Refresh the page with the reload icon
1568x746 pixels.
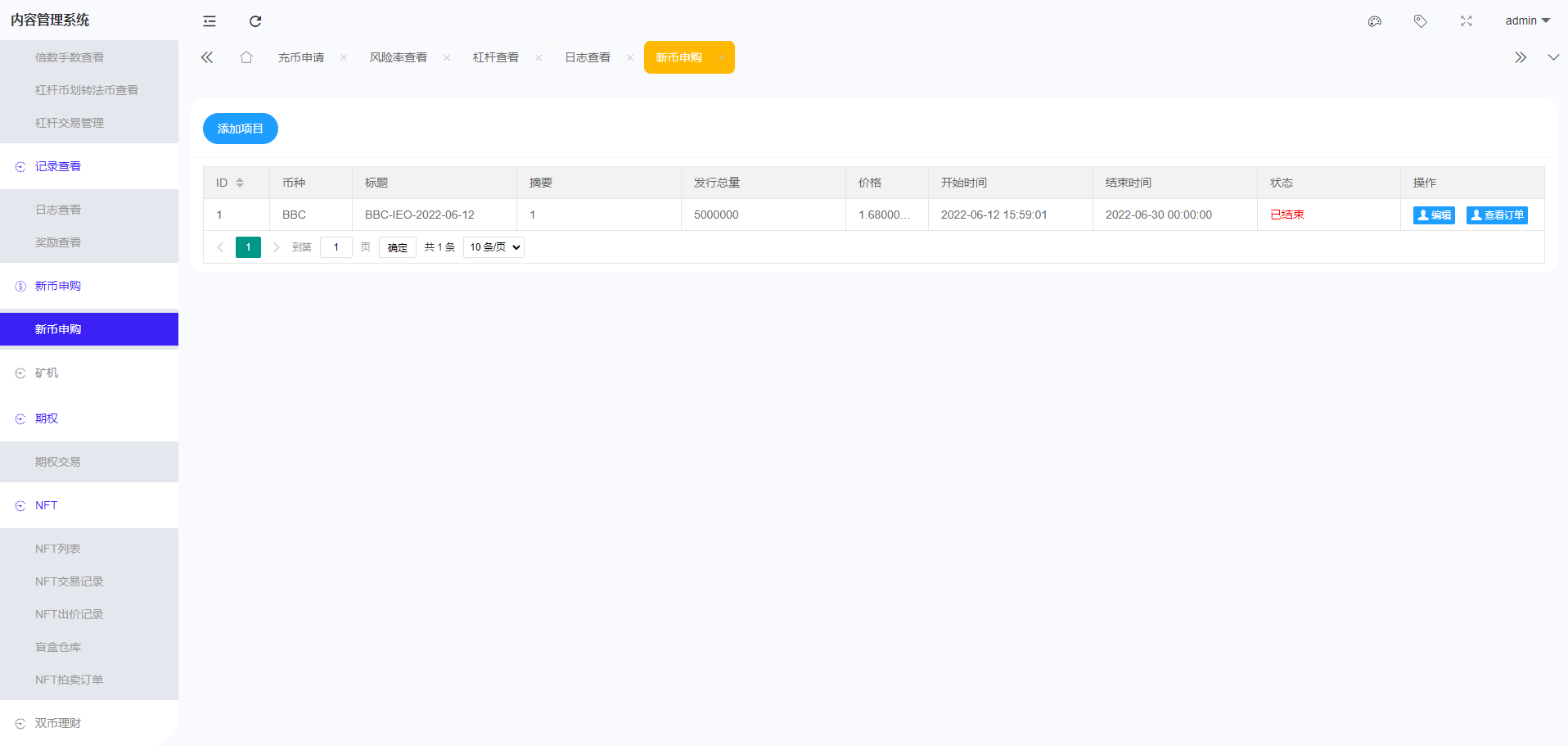point(255,20)
